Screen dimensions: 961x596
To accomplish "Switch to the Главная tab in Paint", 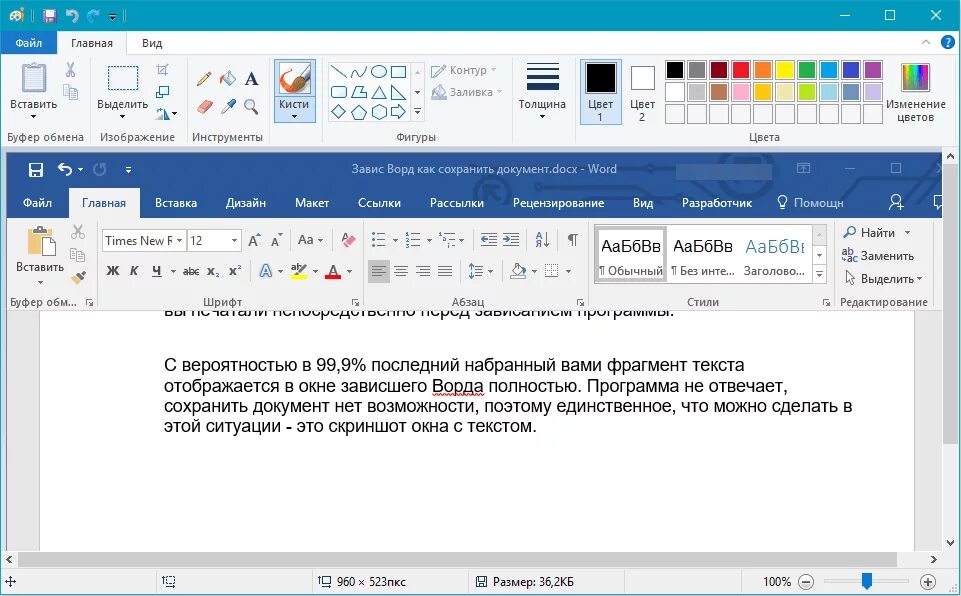I will (92, 43).
